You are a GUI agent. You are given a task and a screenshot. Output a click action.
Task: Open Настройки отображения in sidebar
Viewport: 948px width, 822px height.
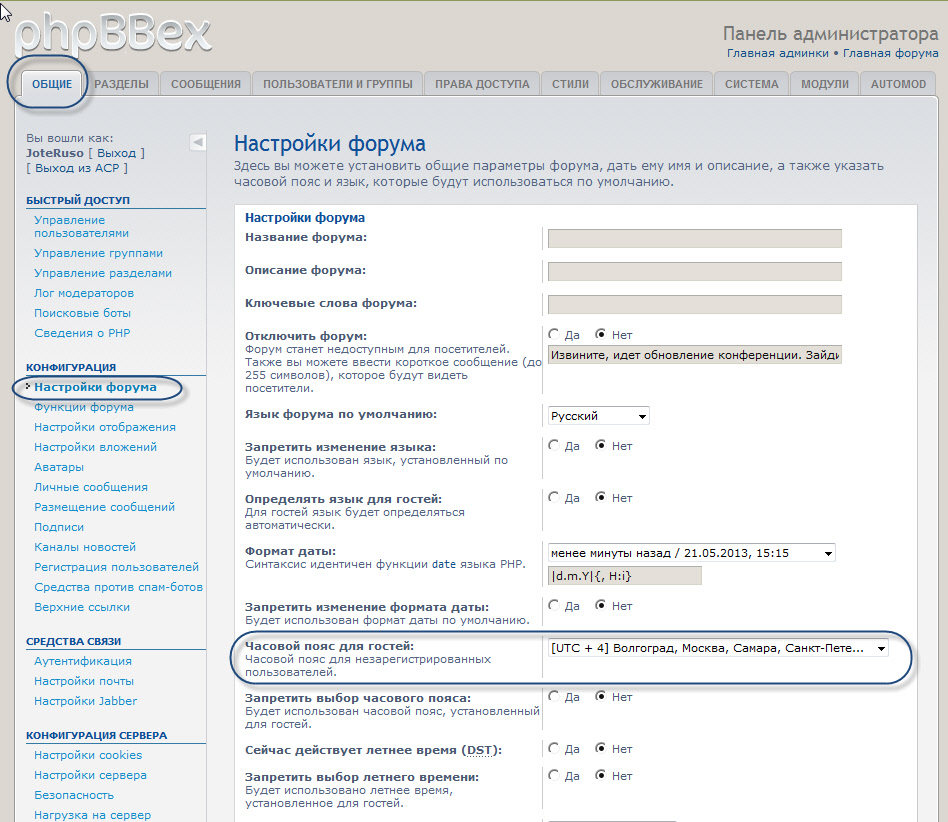[105, 427]
